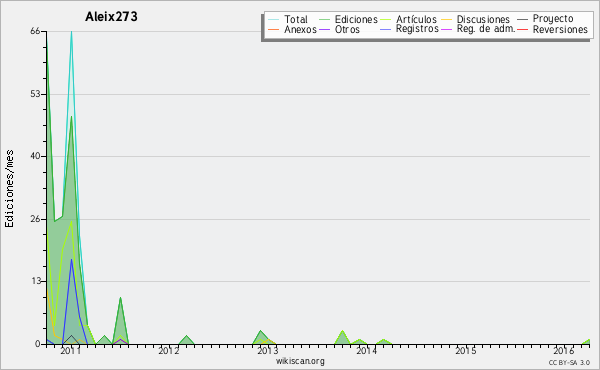Click the Anexos legend label

pos(300,29)
